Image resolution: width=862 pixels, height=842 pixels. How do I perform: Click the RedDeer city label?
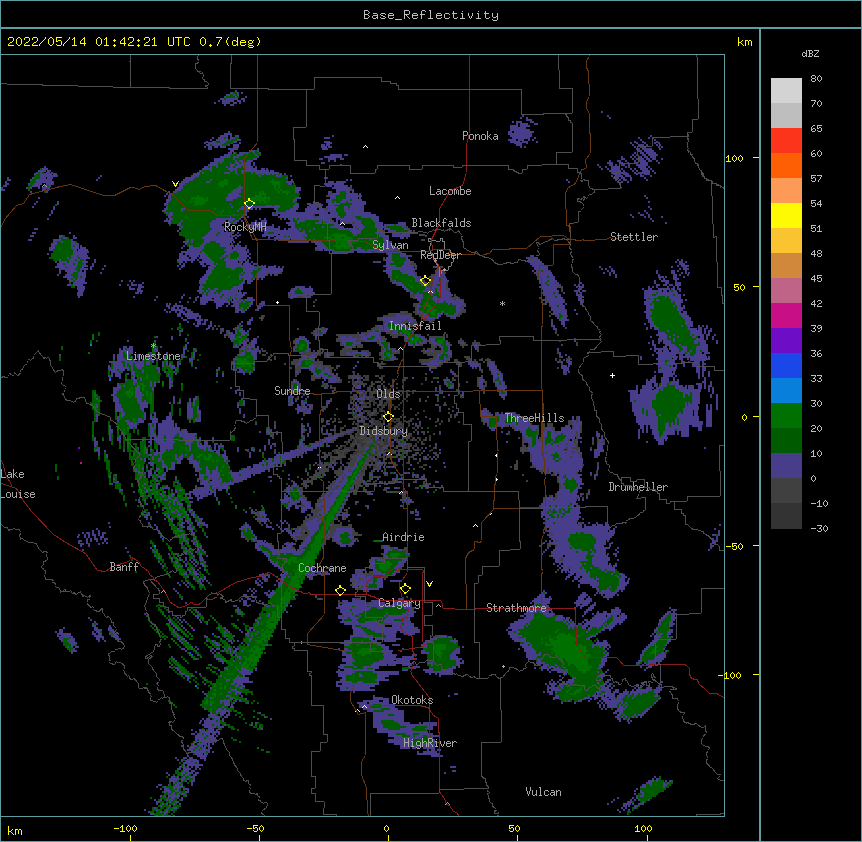pyautogui.click(x=440, y=255)
